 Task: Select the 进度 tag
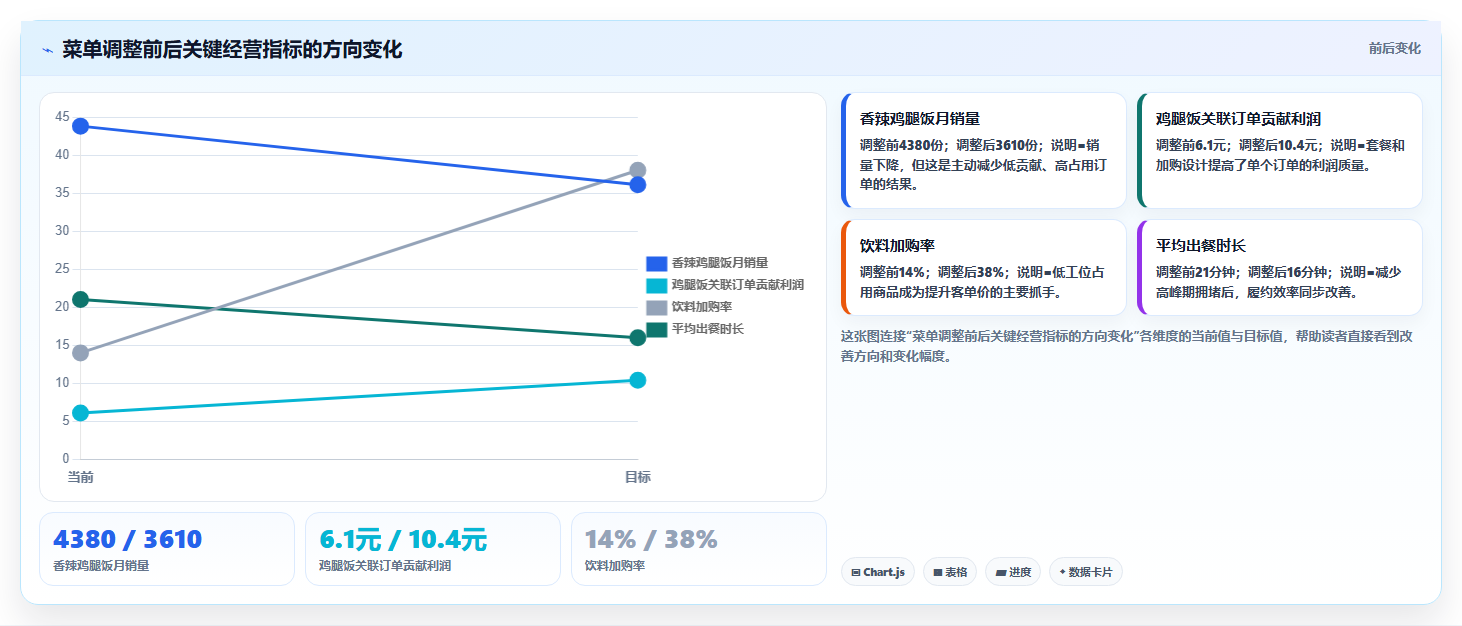1013,572
